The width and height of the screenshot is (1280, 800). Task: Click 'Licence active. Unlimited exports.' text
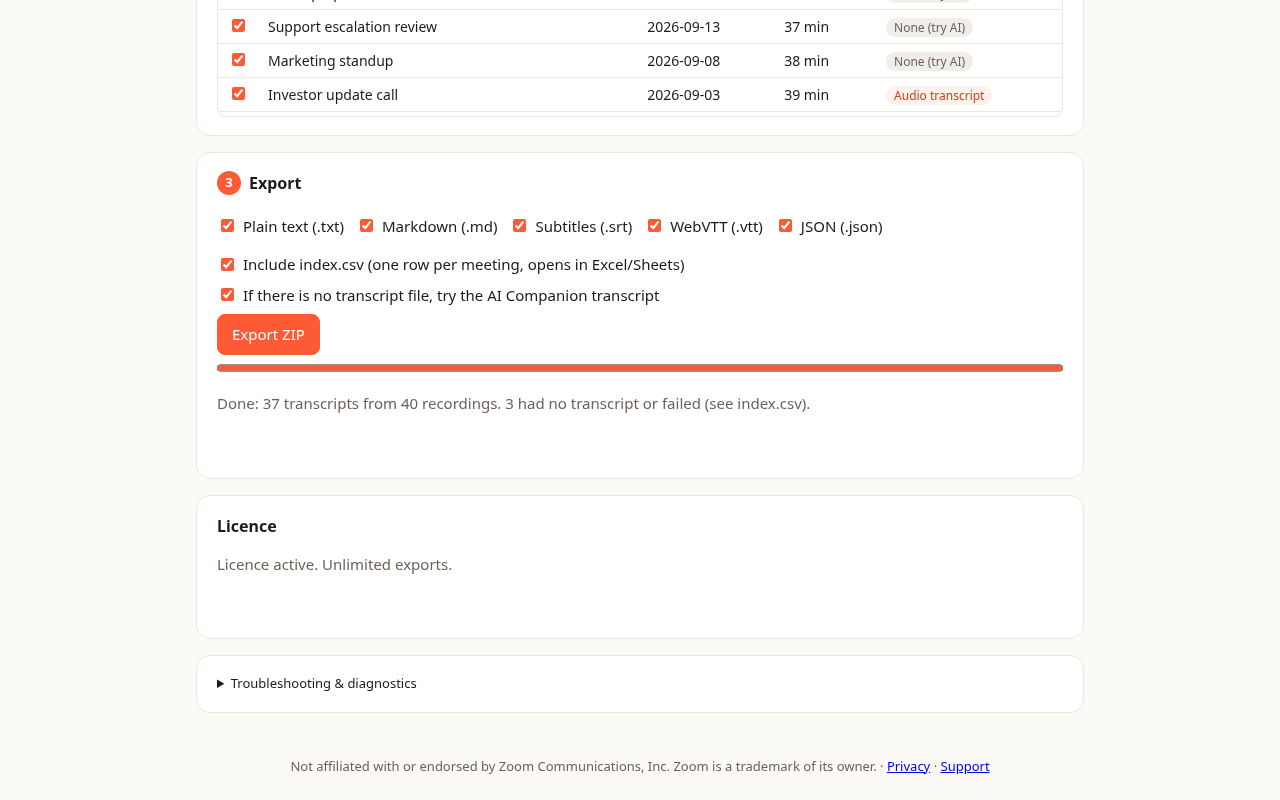coord(334,565)
